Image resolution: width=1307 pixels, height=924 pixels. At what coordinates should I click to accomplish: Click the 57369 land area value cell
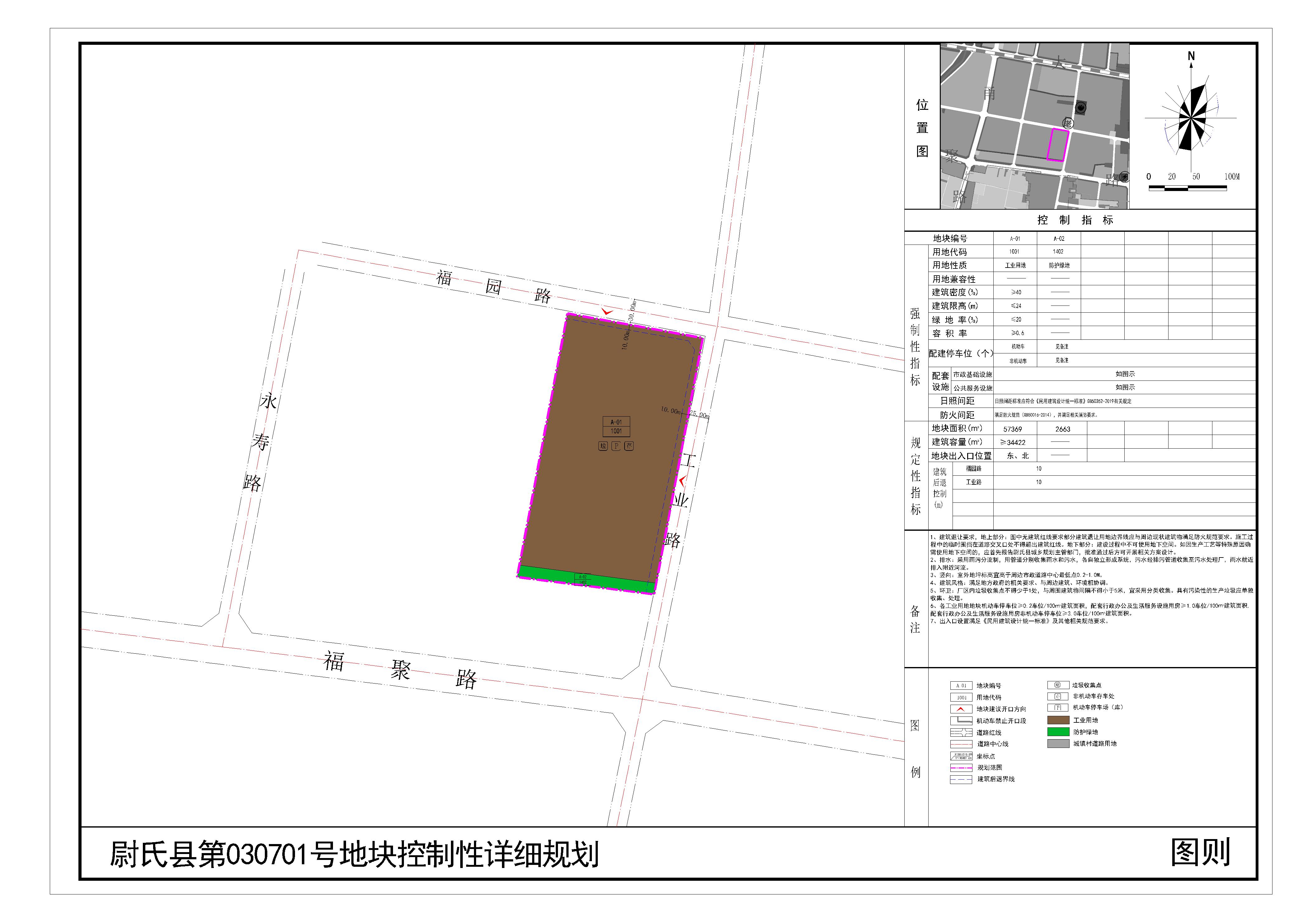[1013, 429]
